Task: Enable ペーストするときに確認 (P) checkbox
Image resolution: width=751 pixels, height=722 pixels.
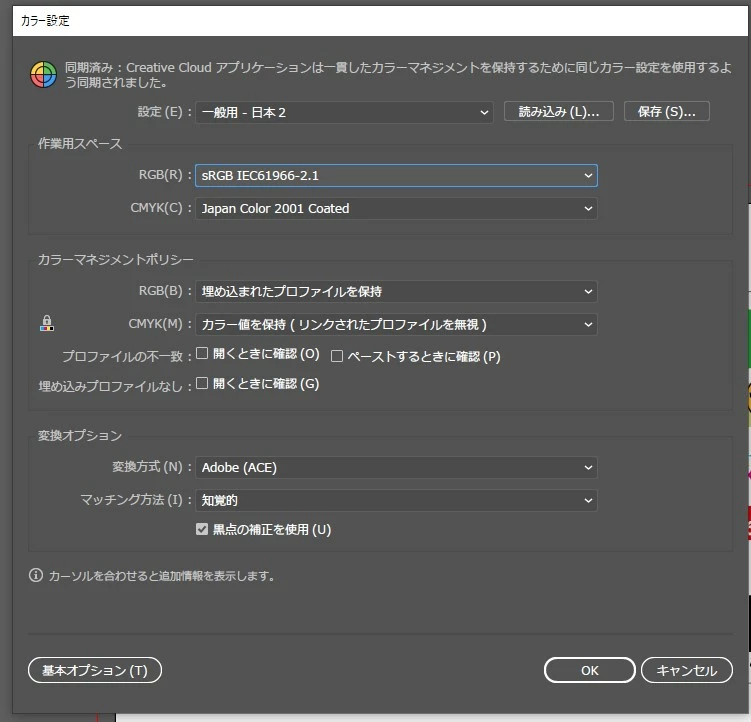Action: coord(337,356)
